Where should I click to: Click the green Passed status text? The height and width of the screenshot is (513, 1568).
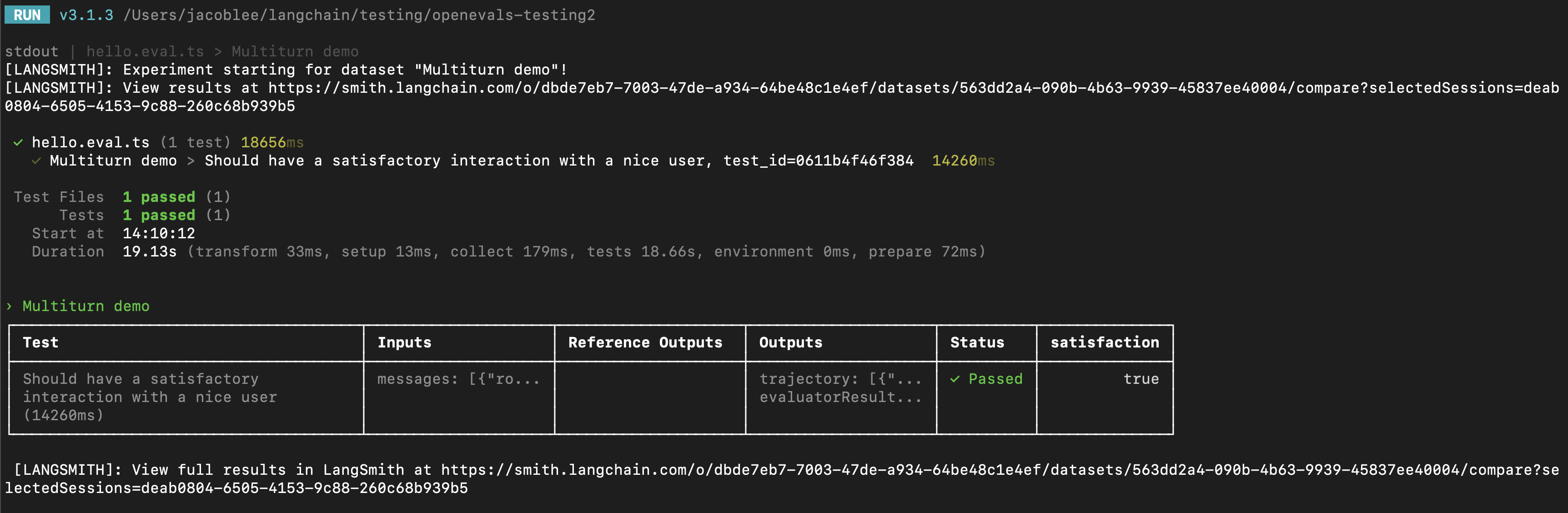point(995,379)
